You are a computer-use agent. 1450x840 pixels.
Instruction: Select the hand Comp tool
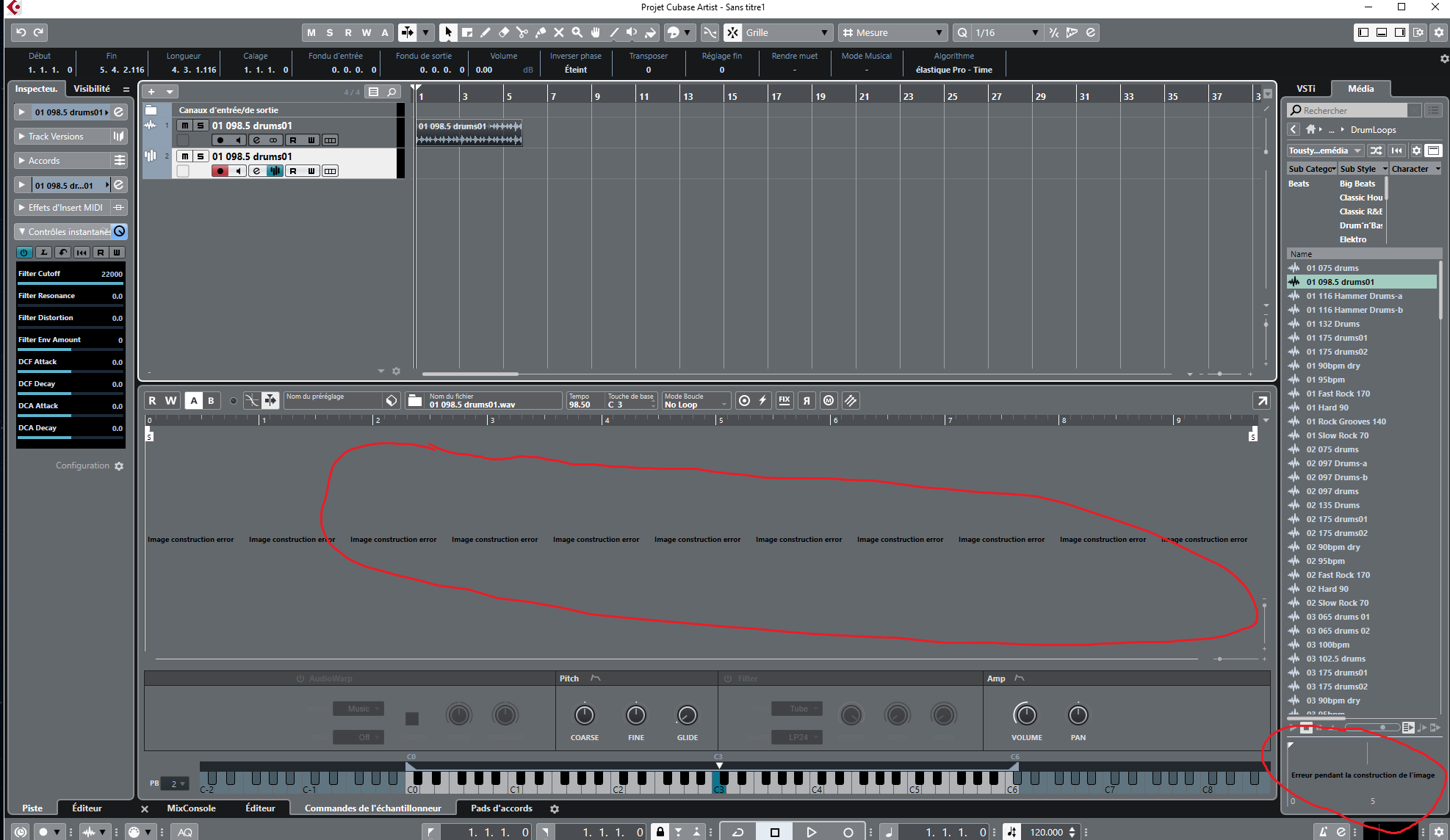pyautogui.click(x=596, y=32)
